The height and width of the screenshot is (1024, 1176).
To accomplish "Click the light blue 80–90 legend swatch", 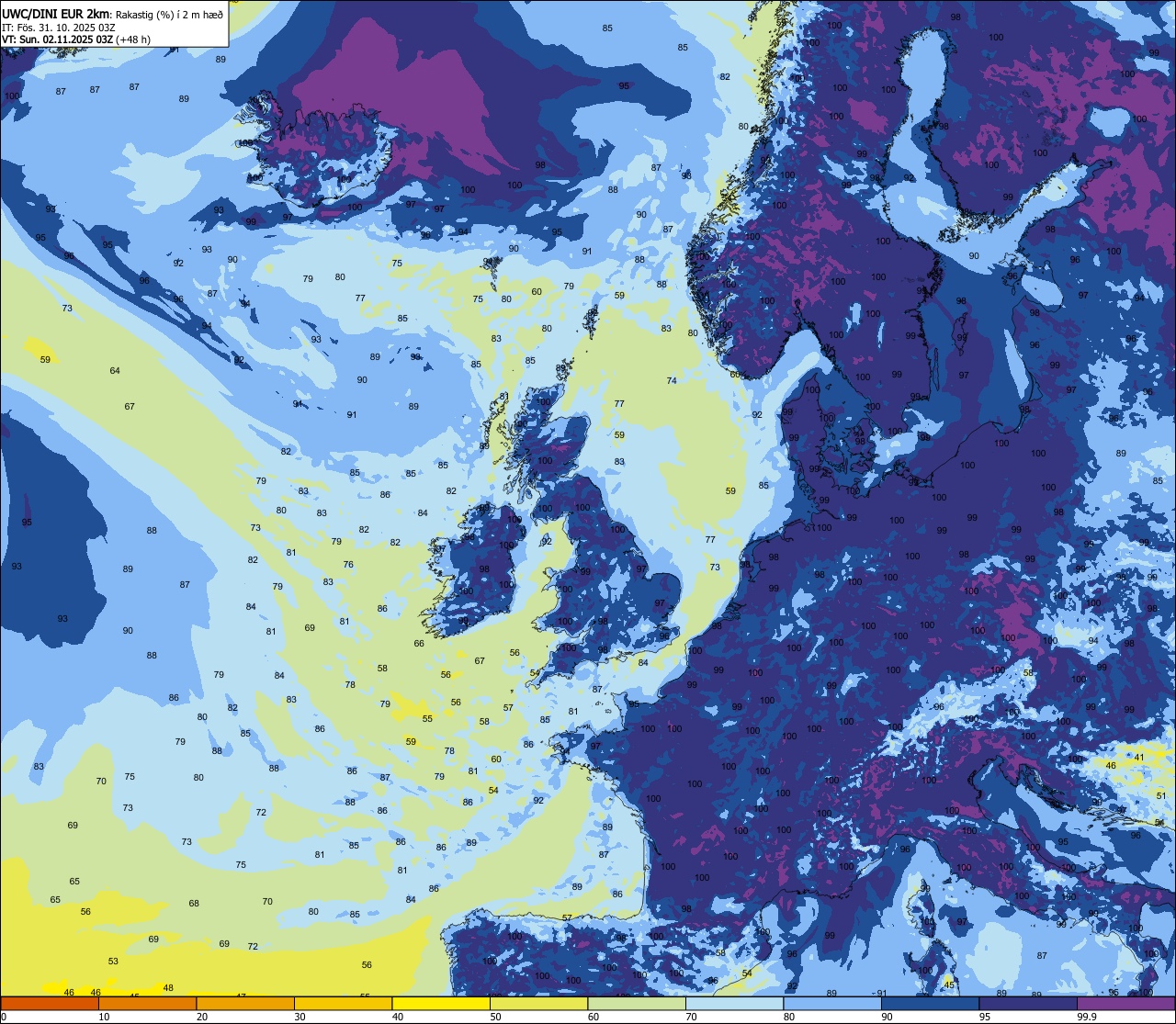I will point(832,1003).
